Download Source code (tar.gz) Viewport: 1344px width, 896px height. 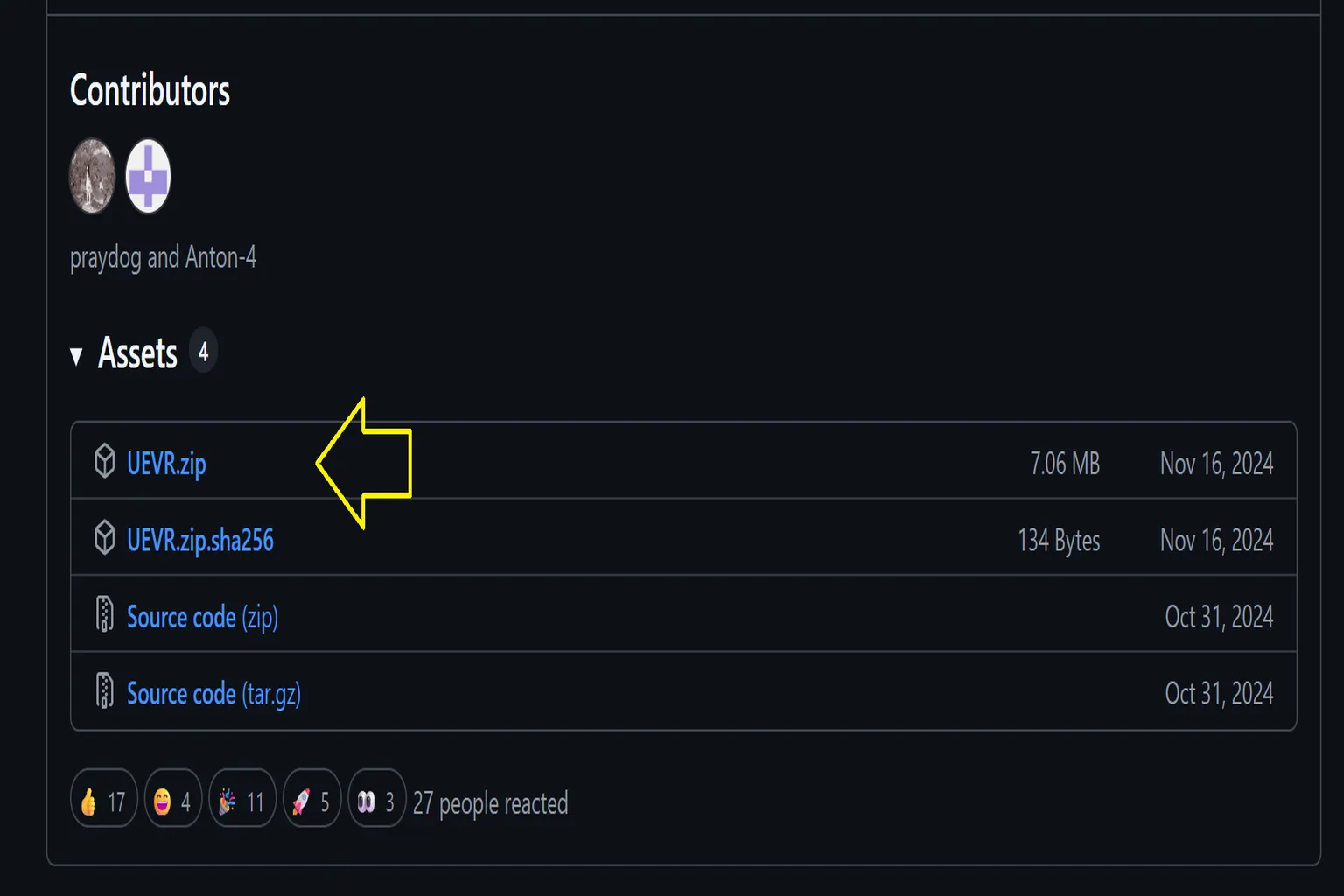tap(213, 694)
